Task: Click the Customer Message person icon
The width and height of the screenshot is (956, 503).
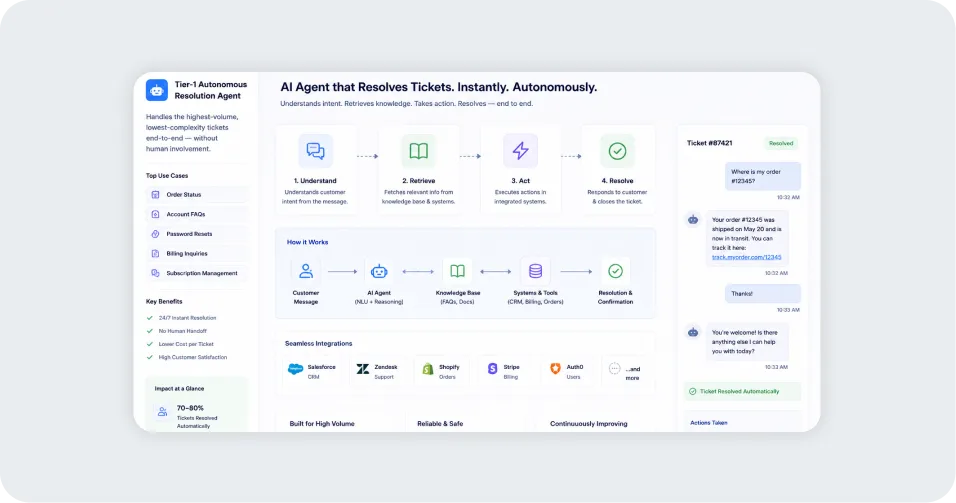Action: [x=305, y=271]
